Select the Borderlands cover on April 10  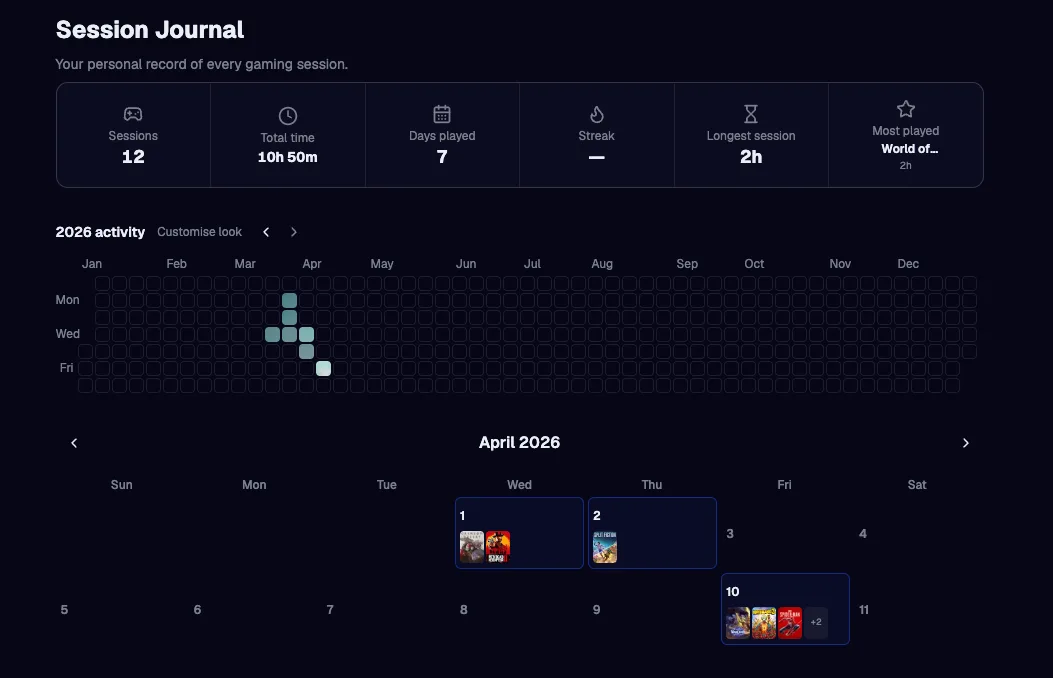click(x=764, y=623)
